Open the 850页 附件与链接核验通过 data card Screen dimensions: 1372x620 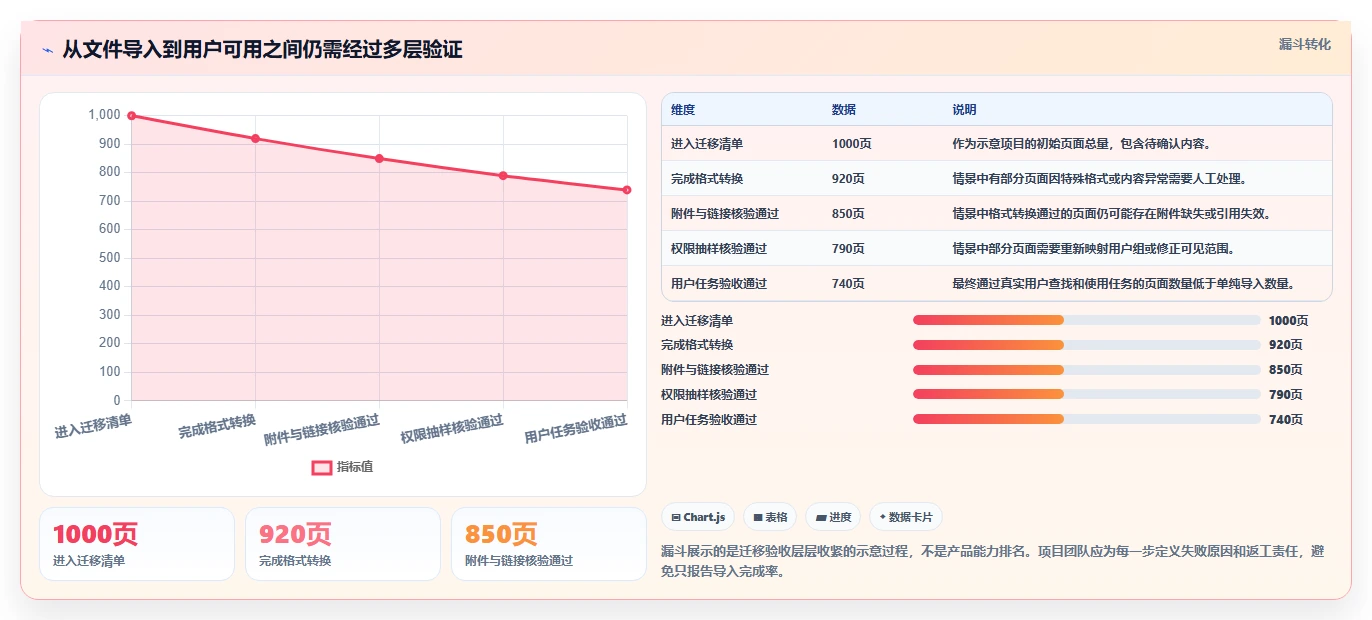[549, 544]
